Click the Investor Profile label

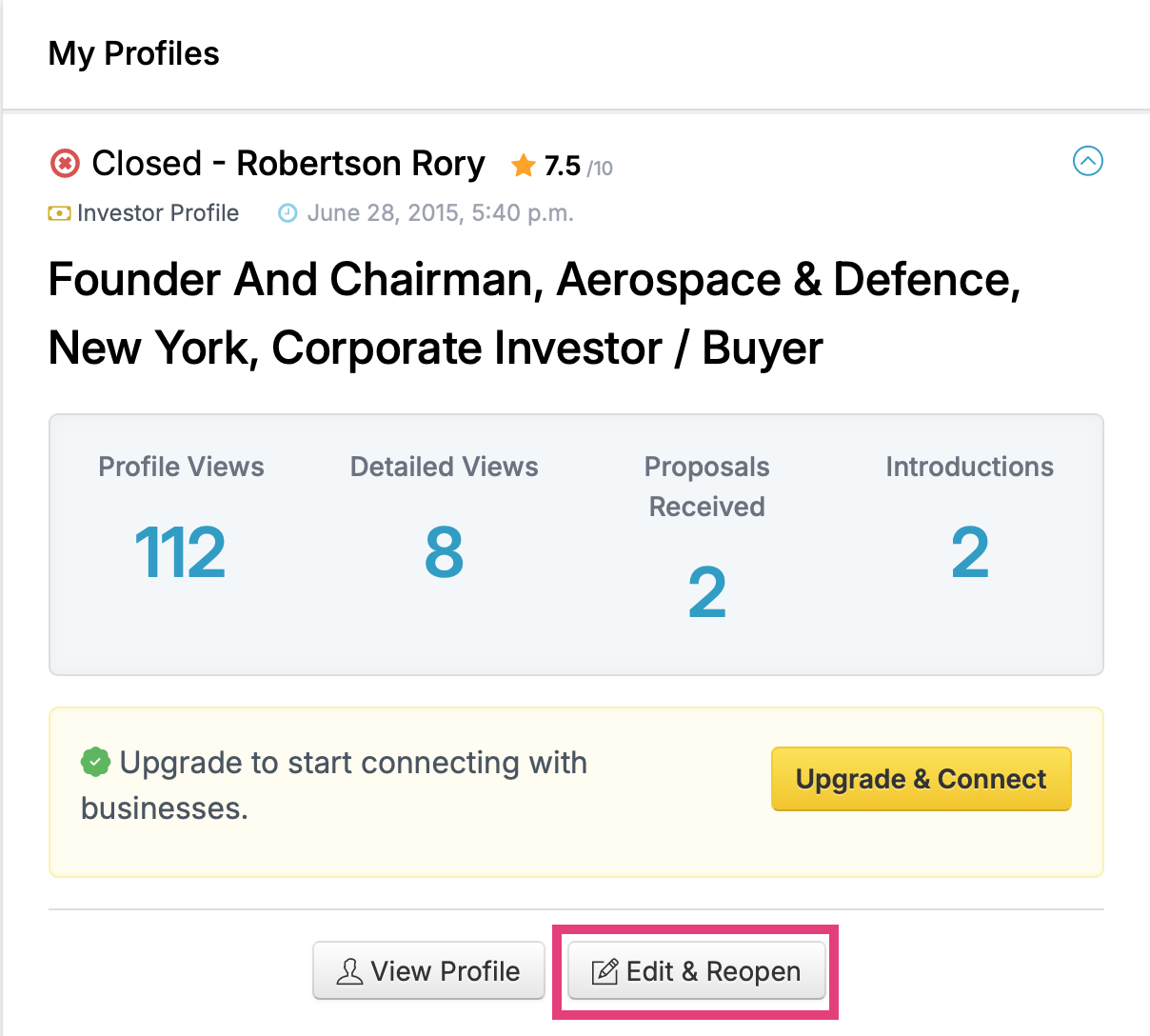158,213
